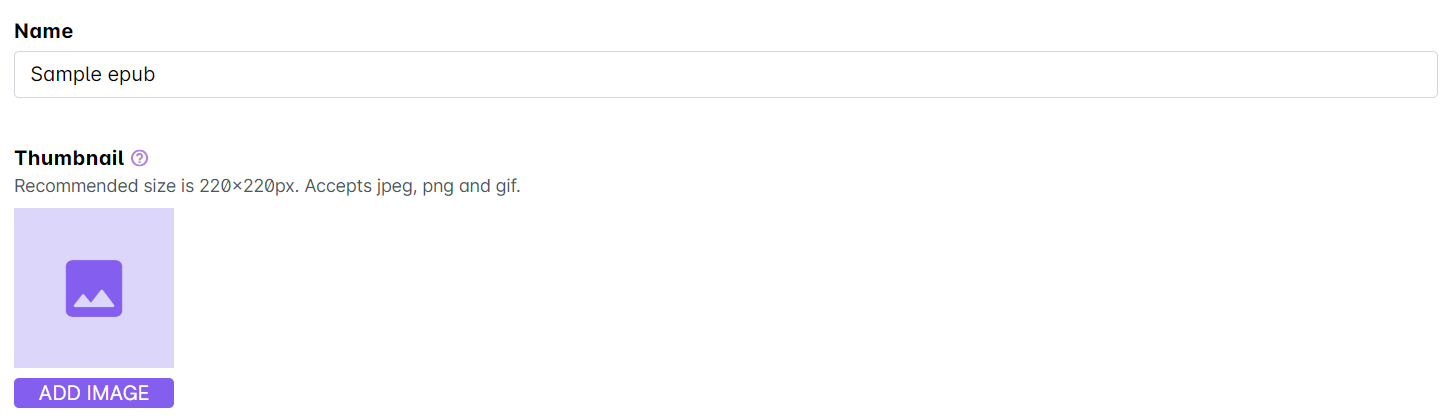Click the Thumbnail help question mark icon

click(140, 158)
